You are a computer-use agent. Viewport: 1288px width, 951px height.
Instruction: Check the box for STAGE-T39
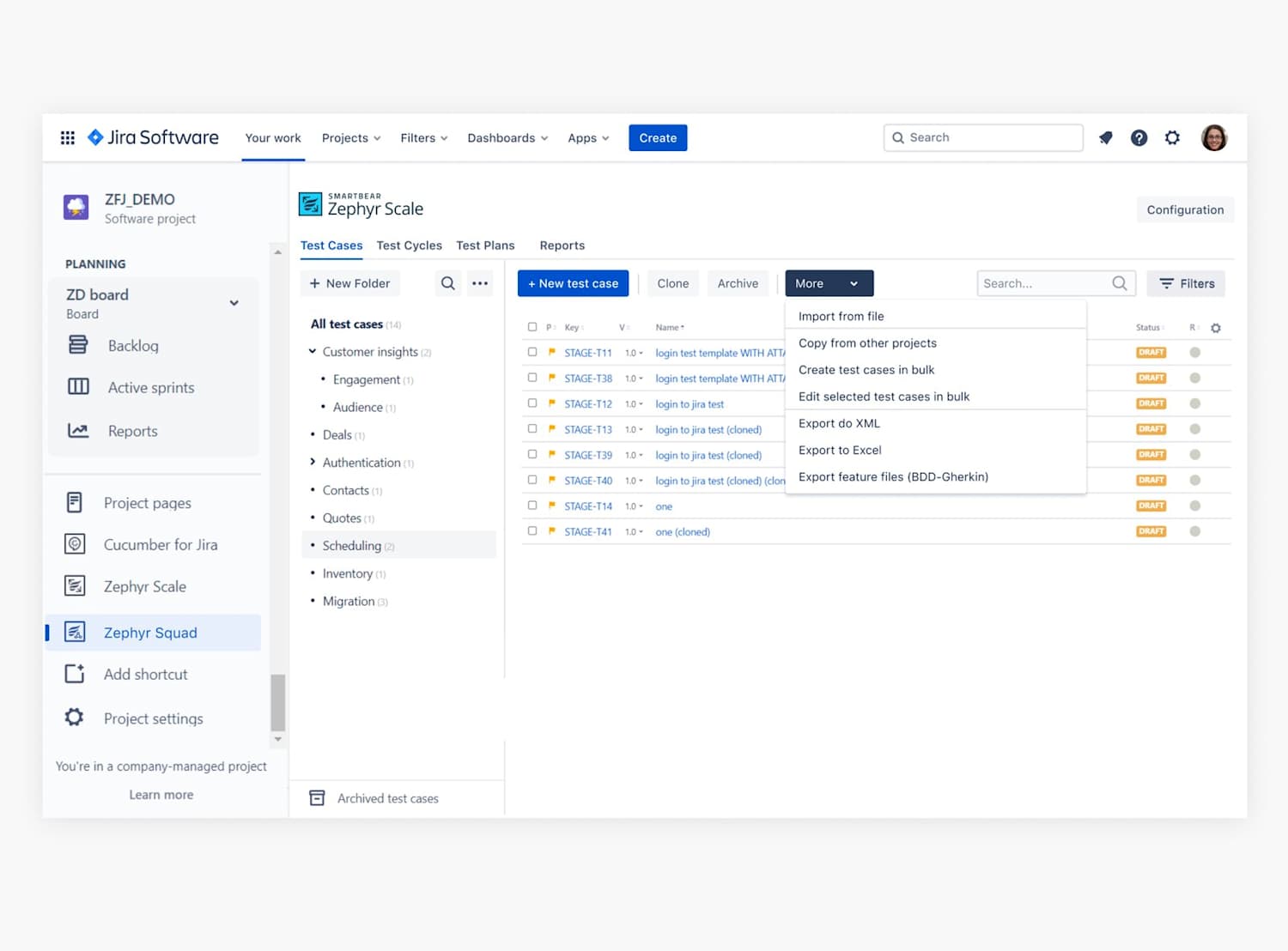coord(532,454)
